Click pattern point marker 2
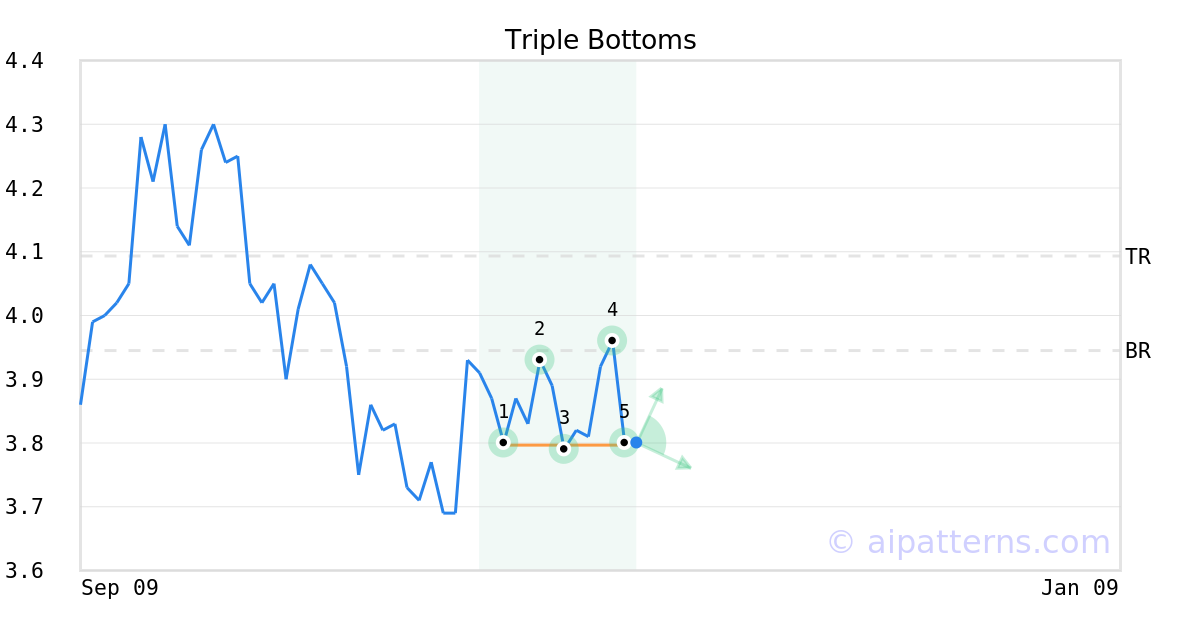Image resolution: width=1200 pixels, height=630 pixels. (x=539, y=359)
